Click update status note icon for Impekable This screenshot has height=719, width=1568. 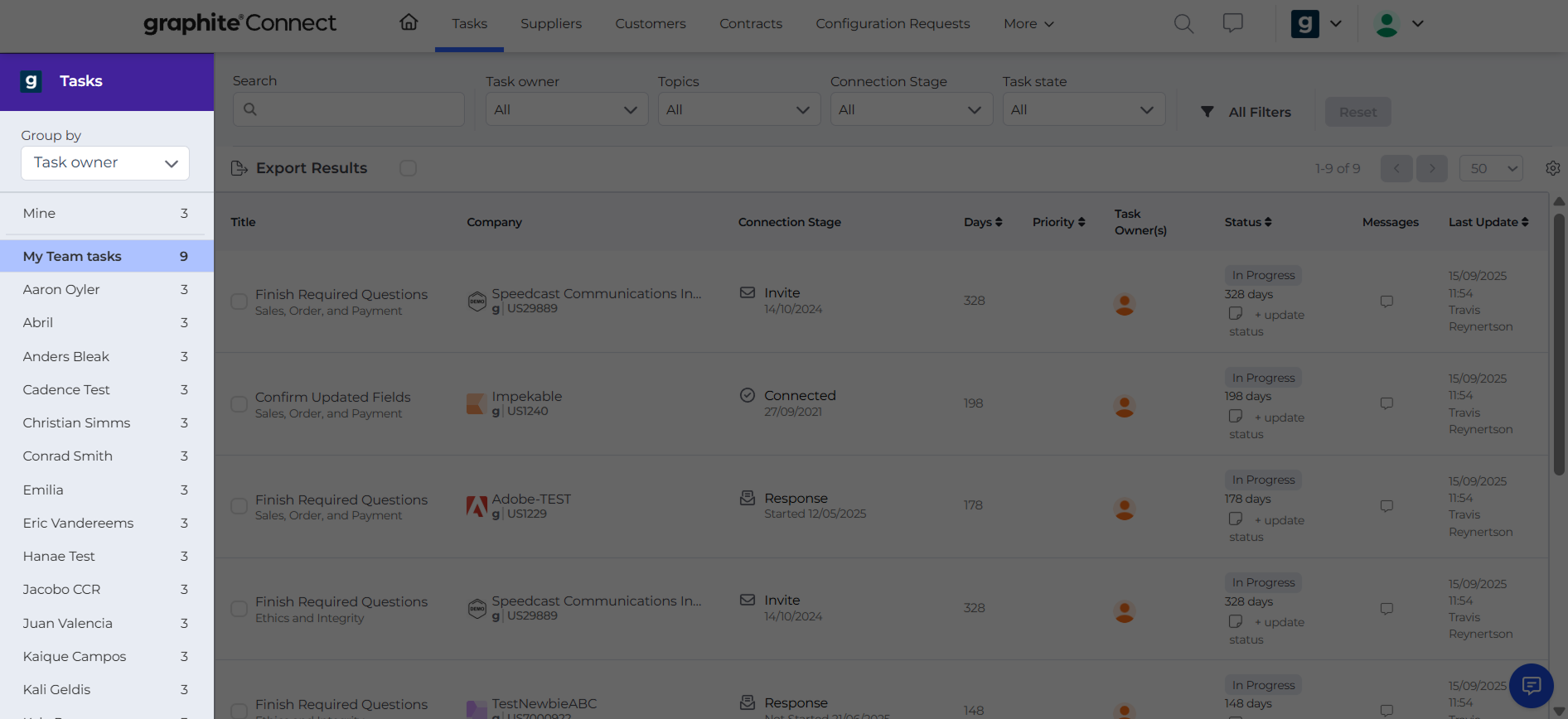(x=1236, y=416)
